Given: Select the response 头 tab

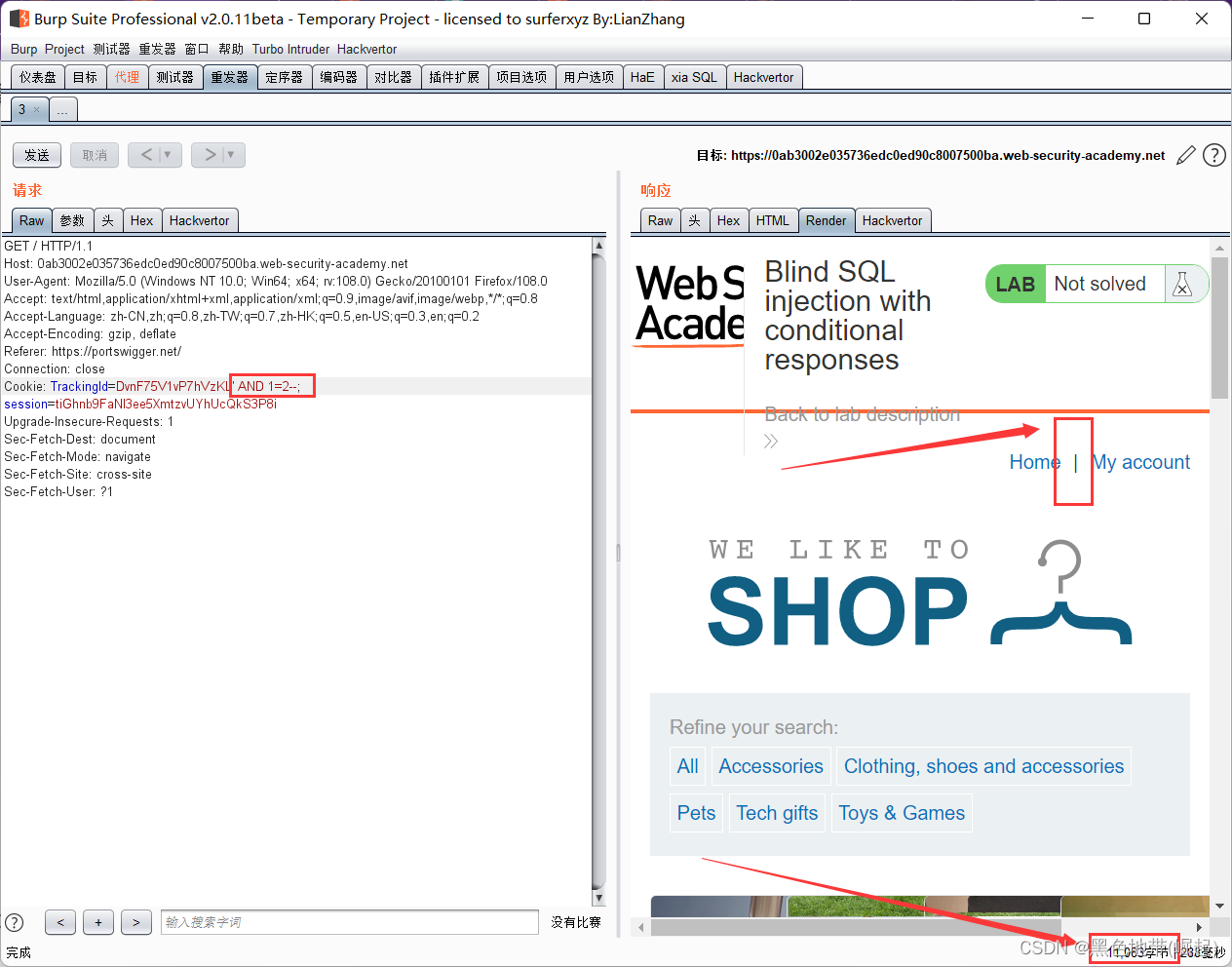Looking at the screenshot, I should tap(695, 220).
